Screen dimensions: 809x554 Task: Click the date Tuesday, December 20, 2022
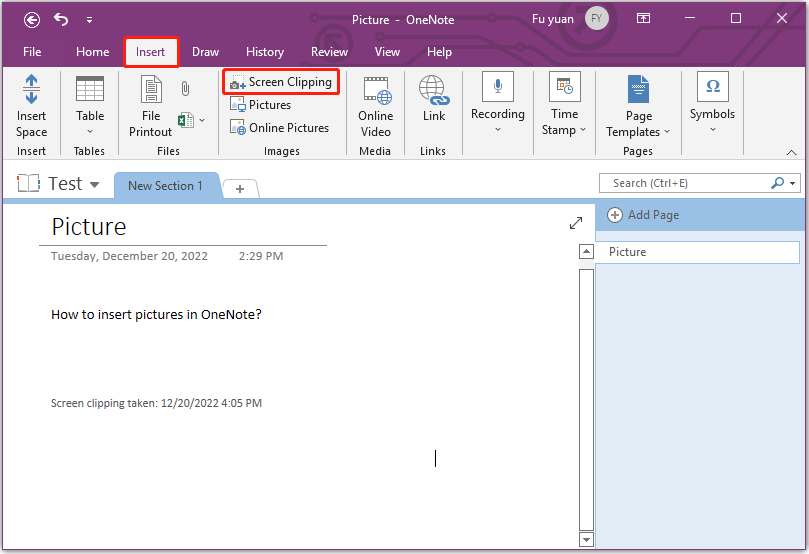pos(130,256)
